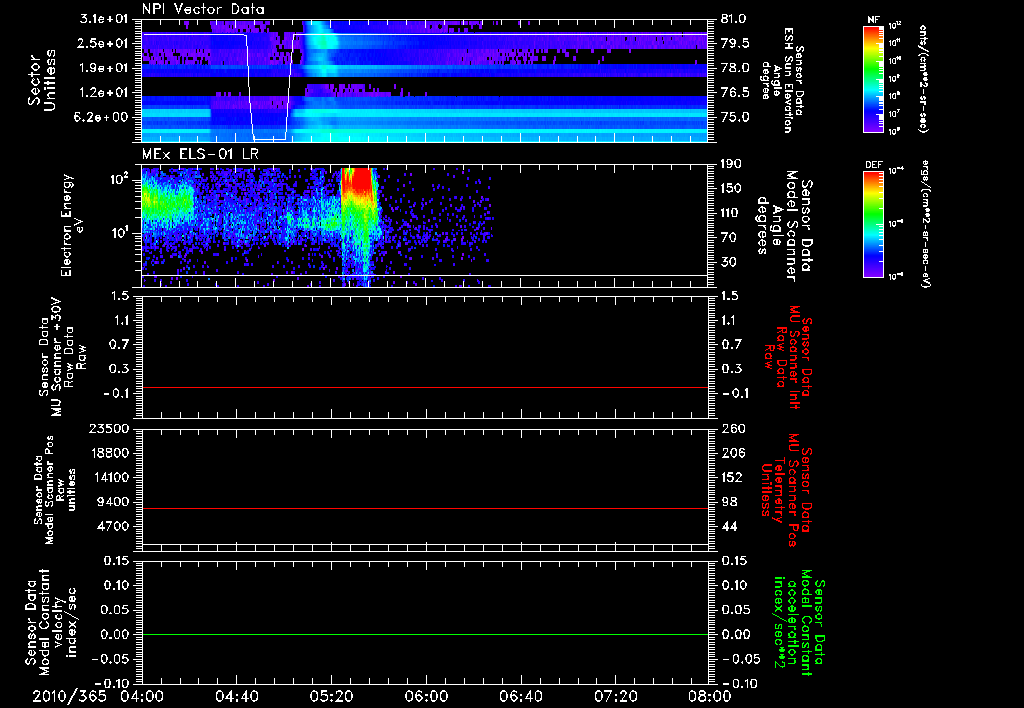1024x708 pixels.
Task: Click the "190" scanner angle tick
Action: (731, 164)
